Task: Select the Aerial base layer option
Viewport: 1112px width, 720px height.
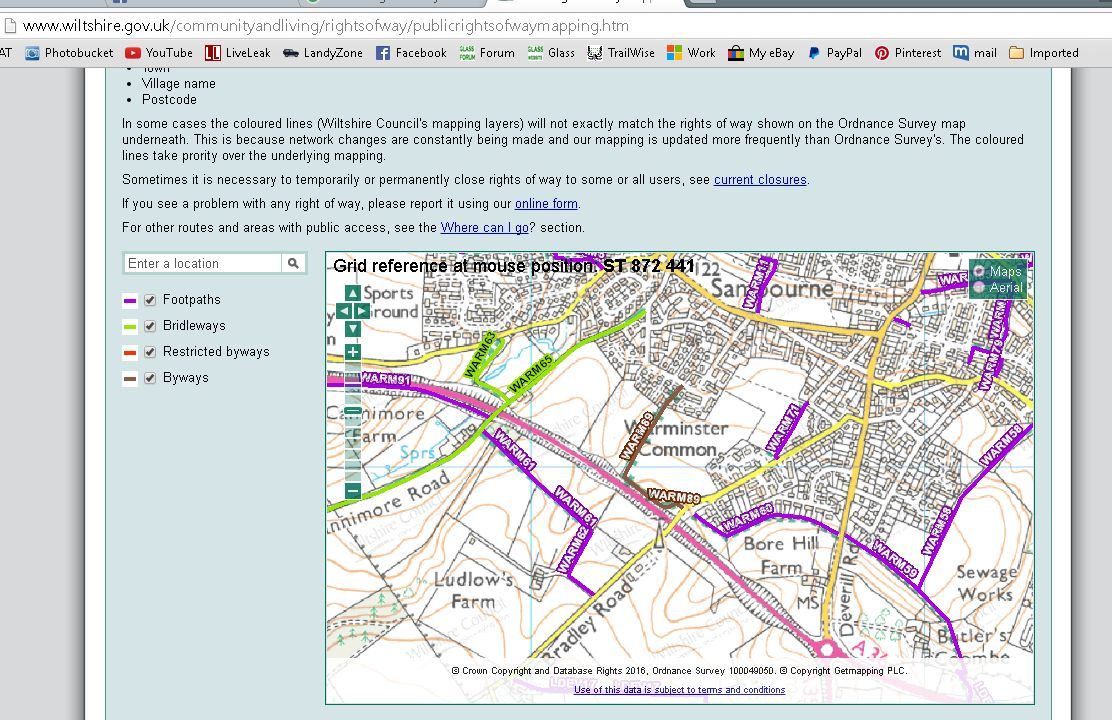Action: 979,287
